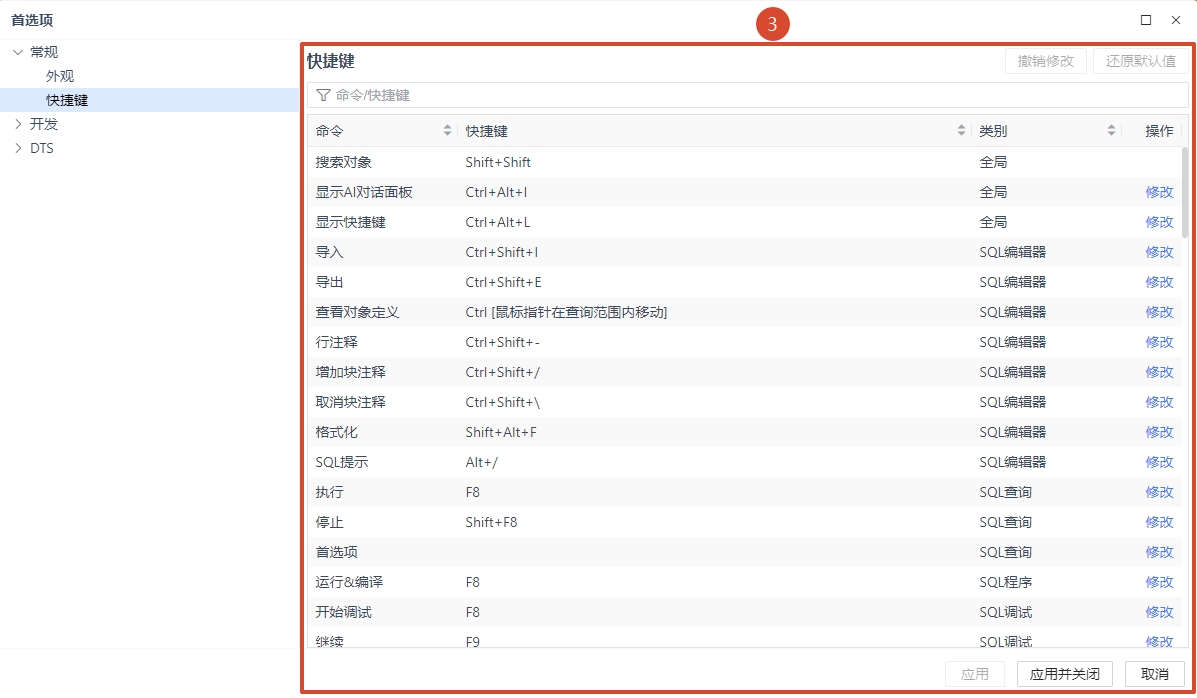Sort by 类别 column arrows

(x=1112, y=131)
